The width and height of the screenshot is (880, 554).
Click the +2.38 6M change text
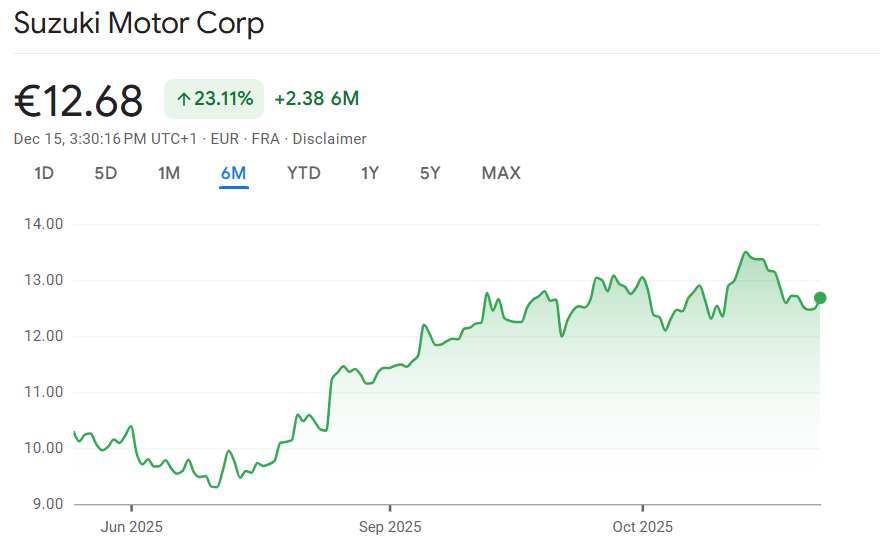pyautogui.click(x=316, y=98)
